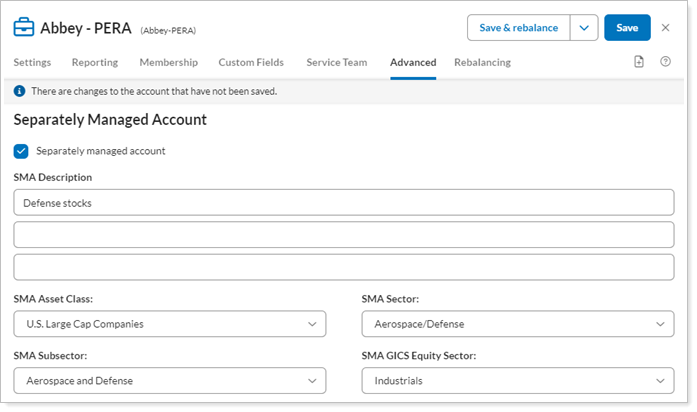The height and width of the screenshot is (412, 697).
Task: Close the Abbey - PERA panel
Action: [666, 28]
